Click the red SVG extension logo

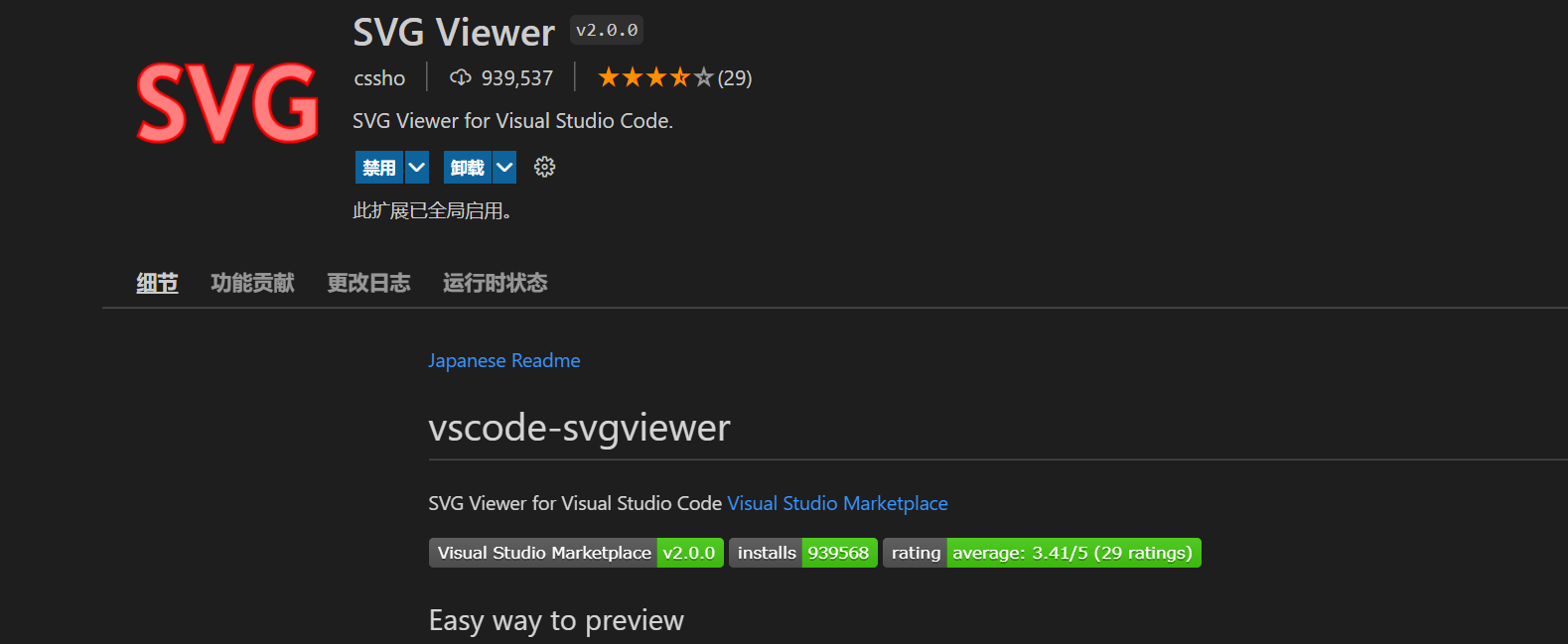click(x=227, y=102)
